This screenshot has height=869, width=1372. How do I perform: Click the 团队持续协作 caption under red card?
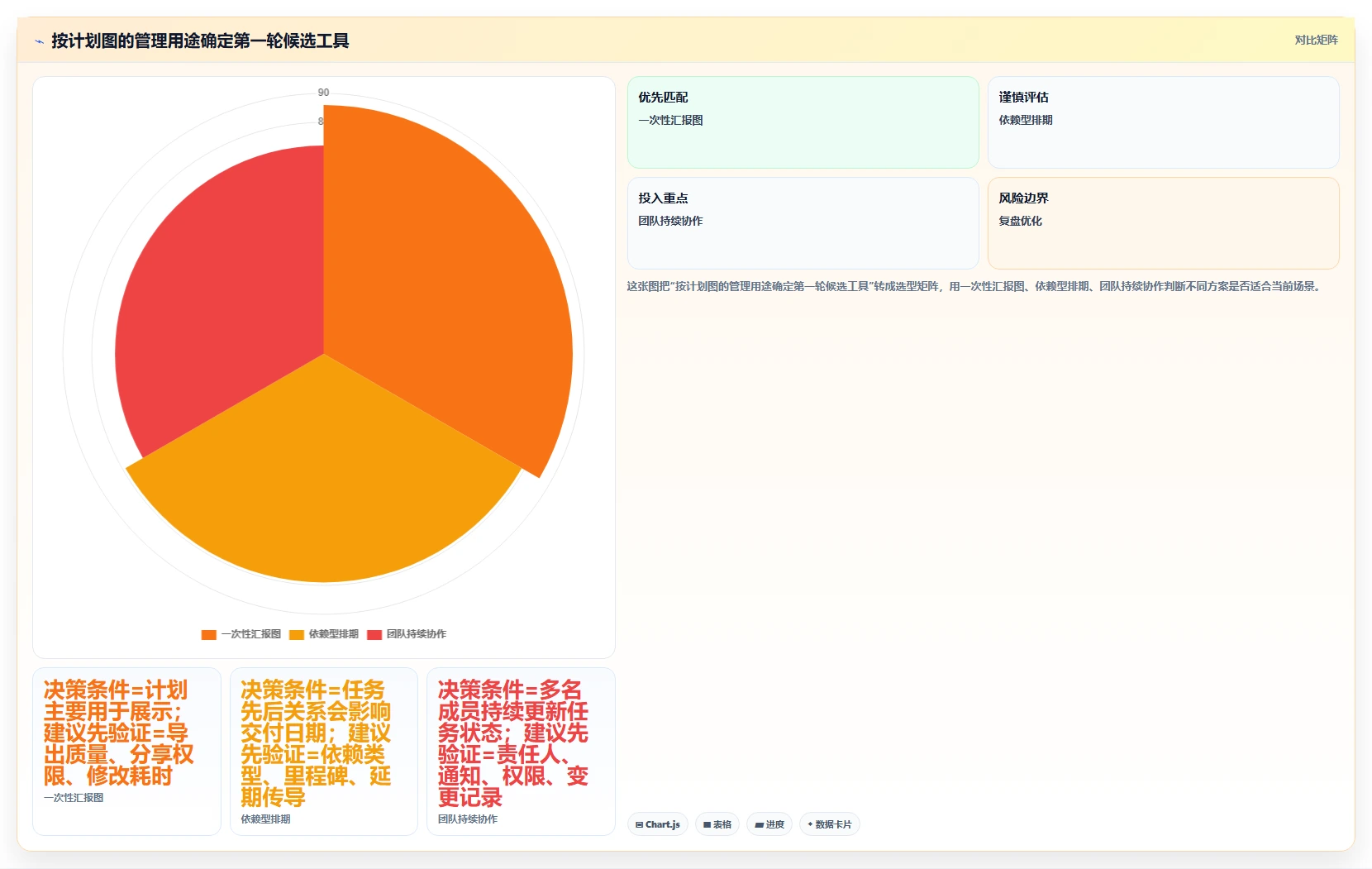(468, 819)
